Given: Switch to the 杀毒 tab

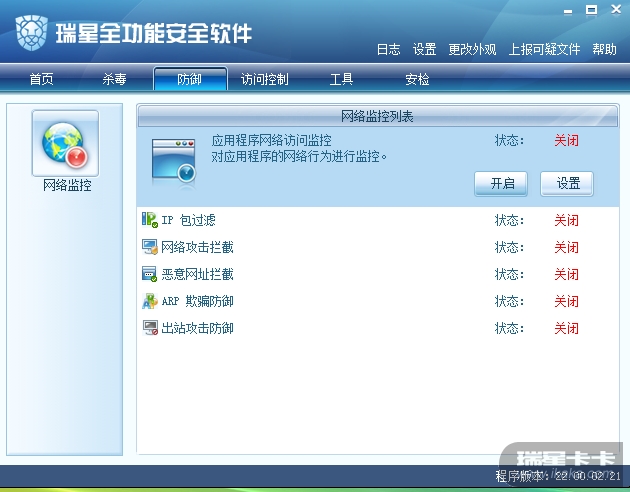Looking at the screenshot, I should (115, 79).
